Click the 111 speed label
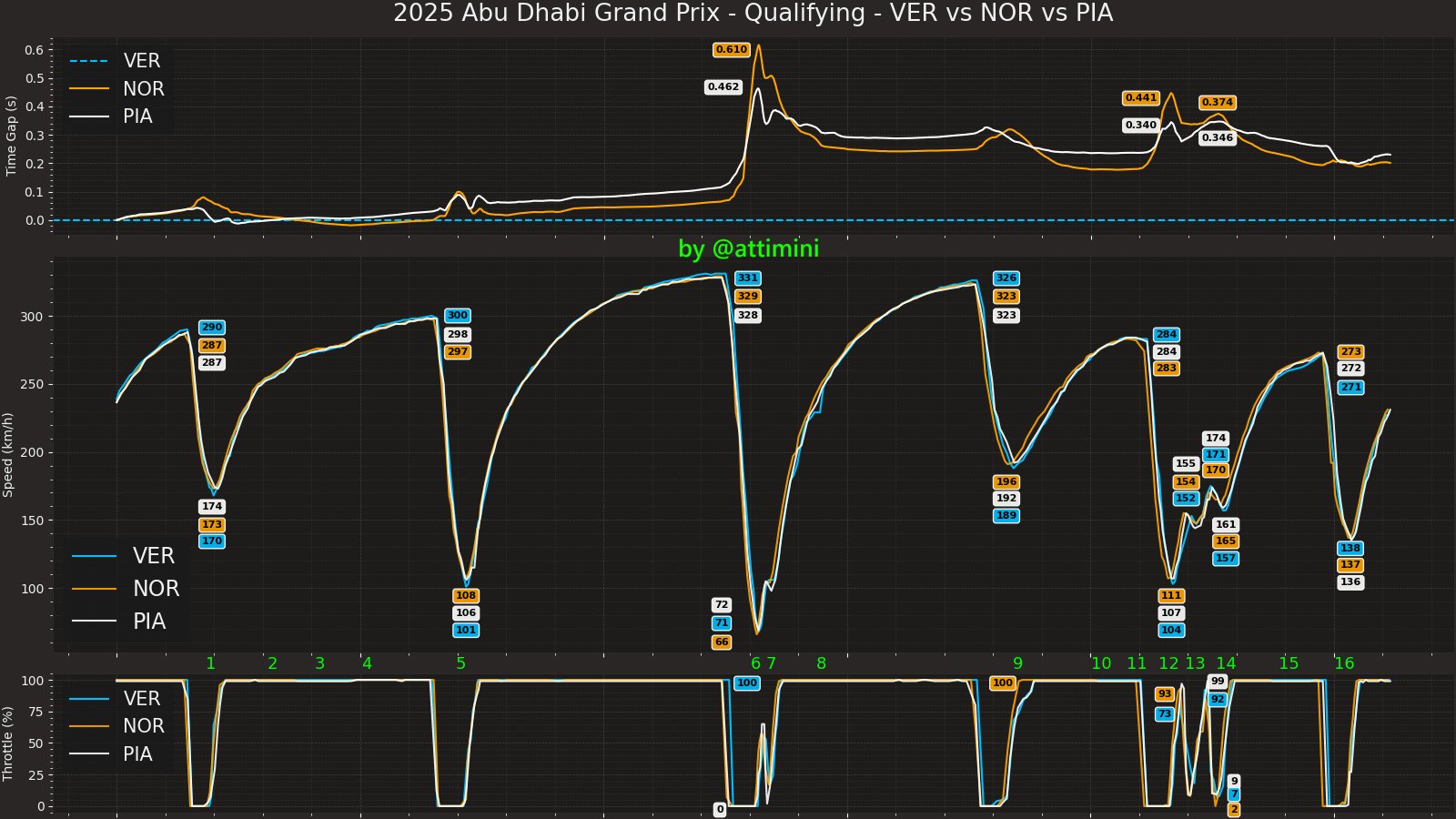 point(1171,596)
